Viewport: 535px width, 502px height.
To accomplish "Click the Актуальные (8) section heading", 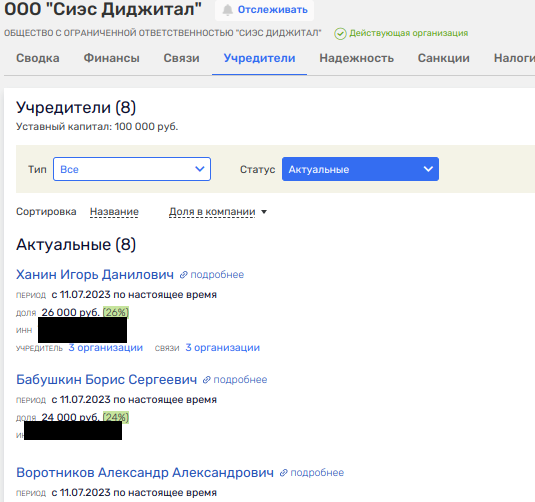I will (76, 245).
